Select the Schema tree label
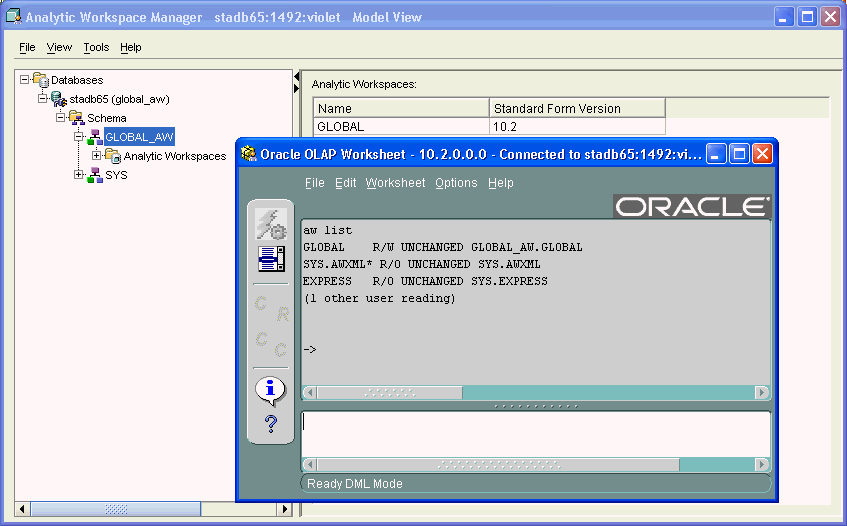The width and height of the screenshot is (847, 526). click(x=107, y=118)
